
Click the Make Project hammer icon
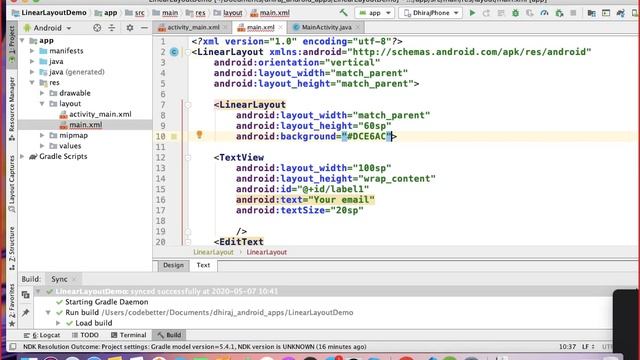344,13
